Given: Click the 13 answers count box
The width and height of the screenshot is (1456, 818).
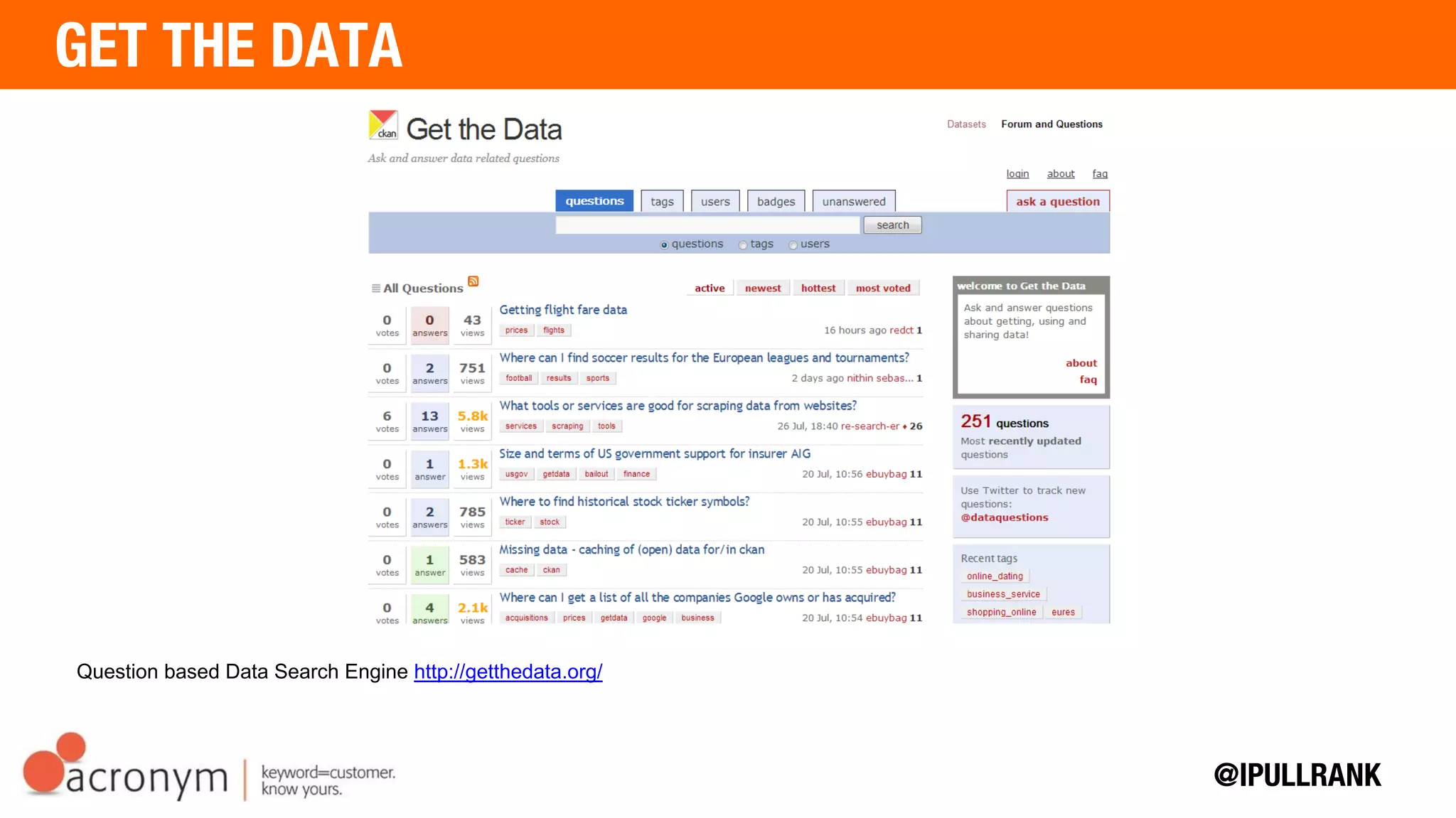Looking at the screenshot, I should (x=430, y=421).
